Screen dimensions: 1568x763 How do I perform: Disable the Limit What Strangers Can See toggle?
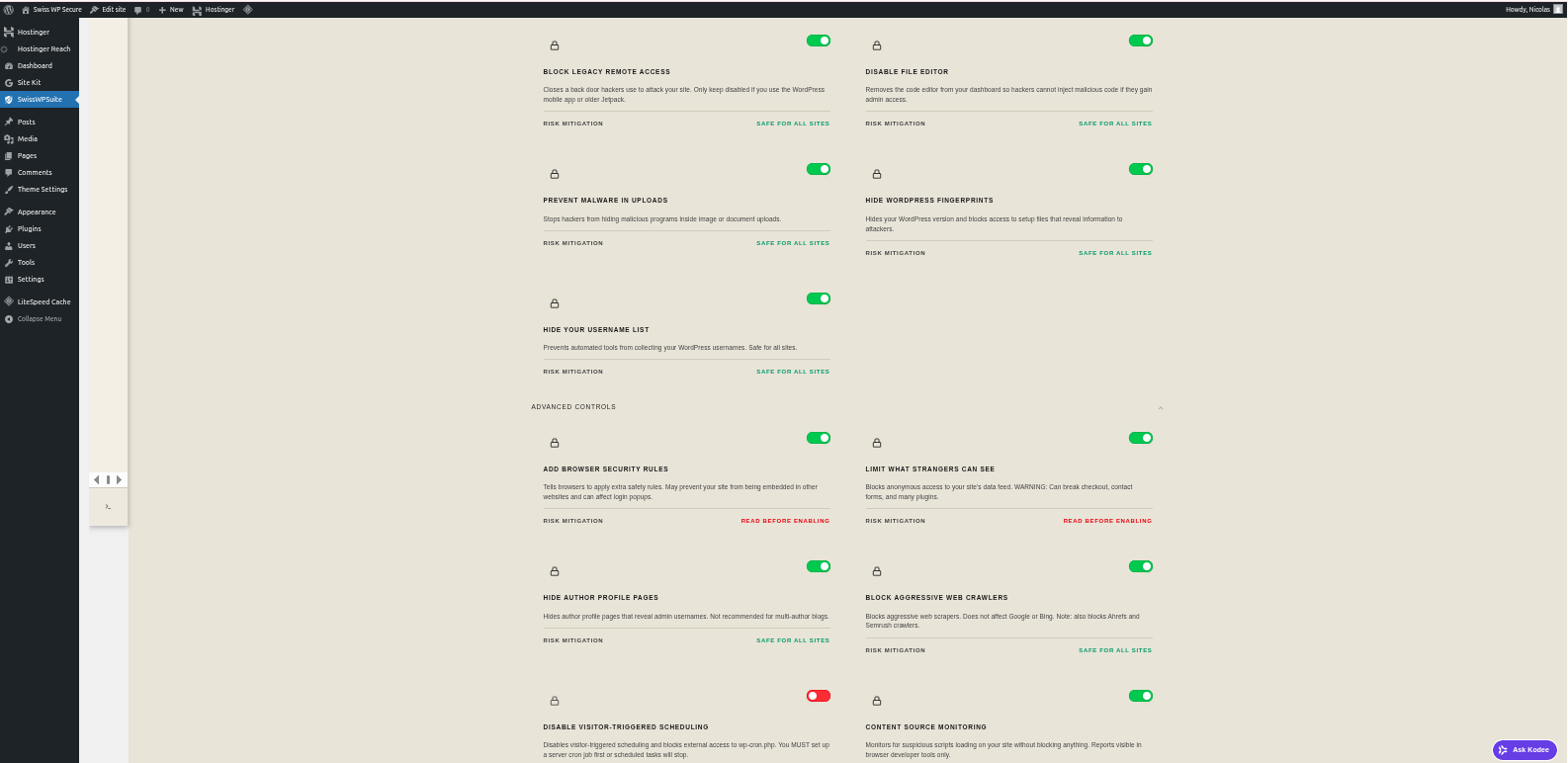pyautogui.click(x=1140, y=438)
